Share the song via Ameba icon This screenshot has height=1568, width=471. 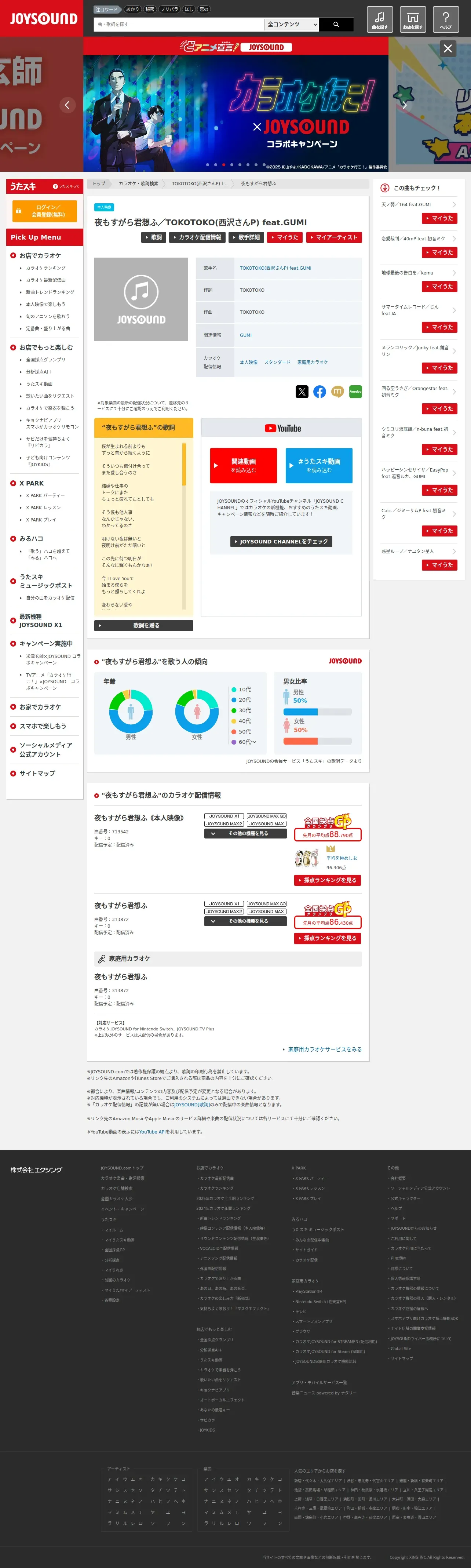(x=355, y=392)
